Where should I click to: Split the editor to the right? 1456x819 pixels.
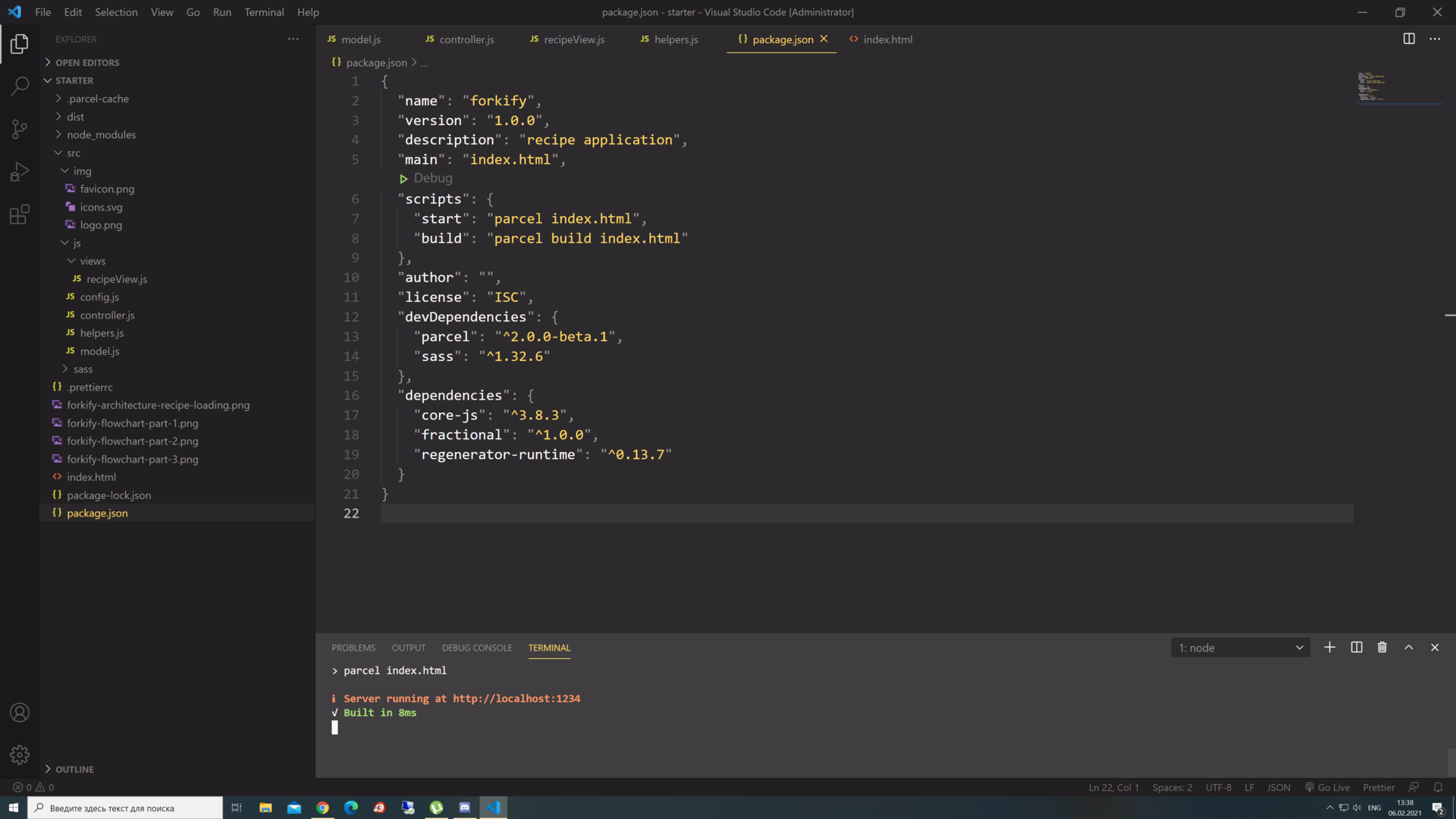[x=1409, y=39]
